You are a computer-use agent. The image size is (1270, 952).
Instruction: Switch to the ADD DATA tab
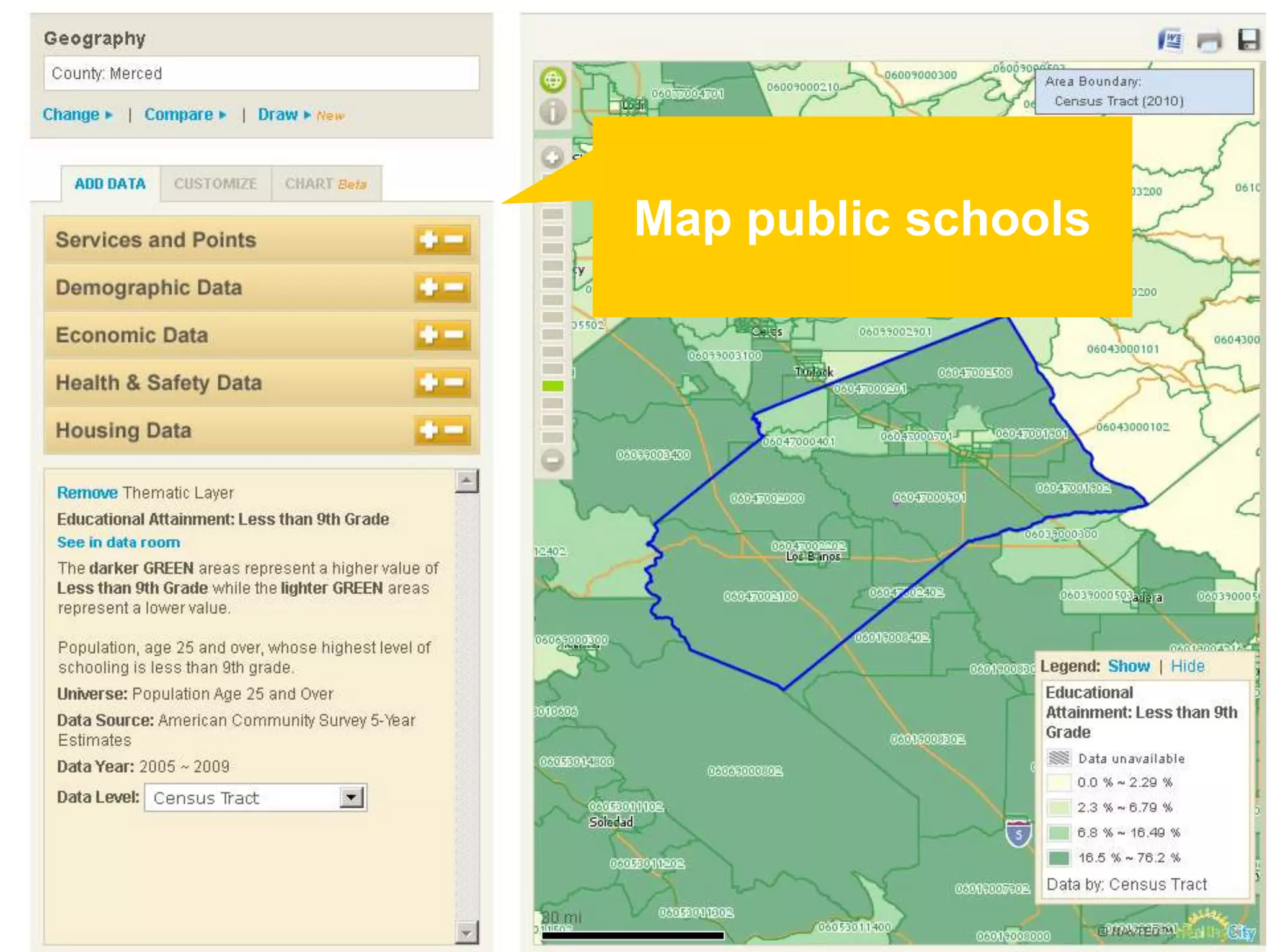pyautogui.click(x=110, y=184)
